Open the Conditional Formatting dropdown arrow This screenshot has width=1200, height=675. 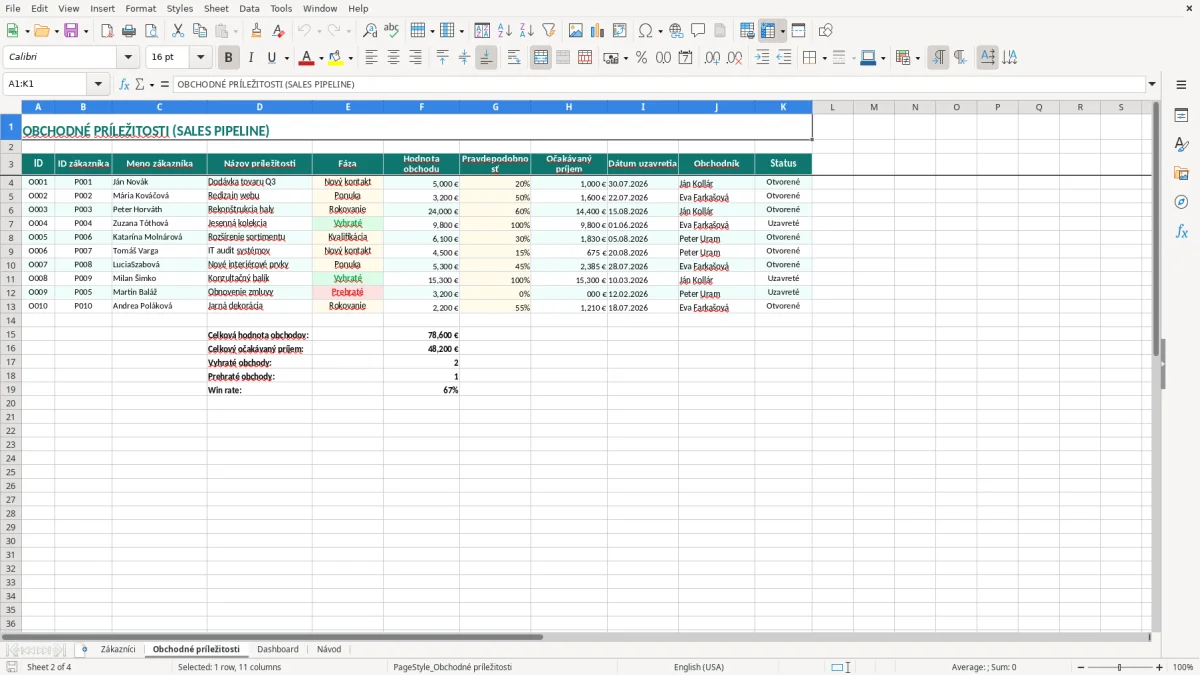click(917, 58)
